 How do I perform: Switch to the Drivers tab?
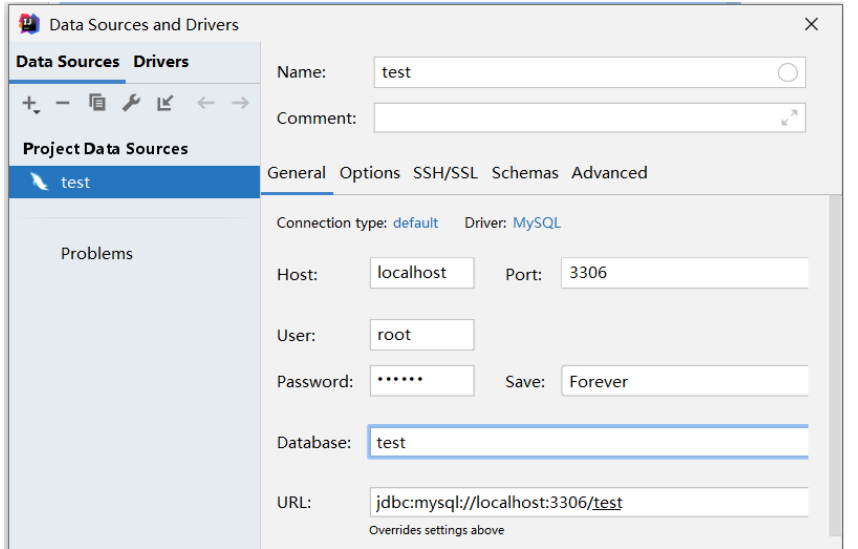pos(161,62)
